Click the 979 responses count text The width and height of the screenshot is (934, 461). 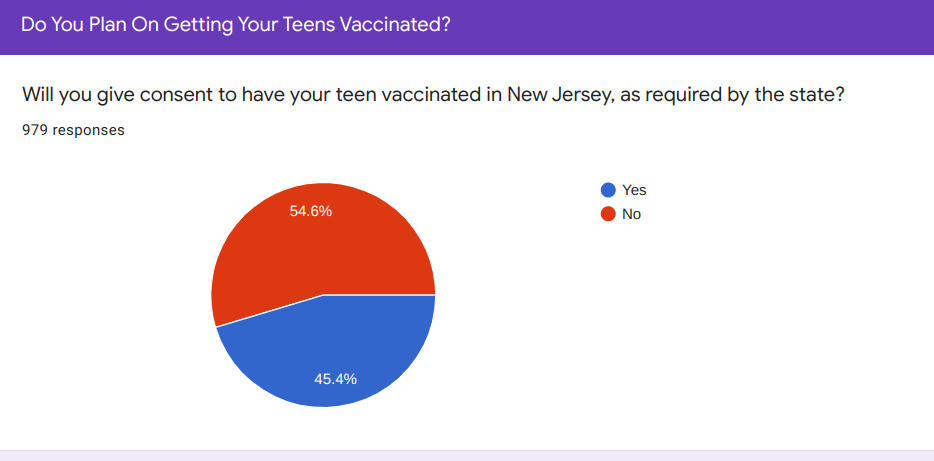pos(73,130)
